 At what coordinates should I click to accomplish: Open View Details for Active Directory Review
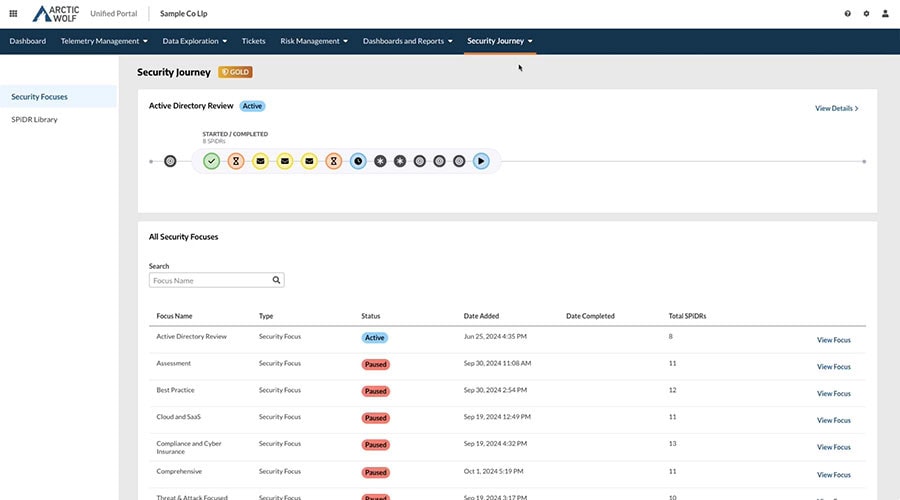coord(837,108)
